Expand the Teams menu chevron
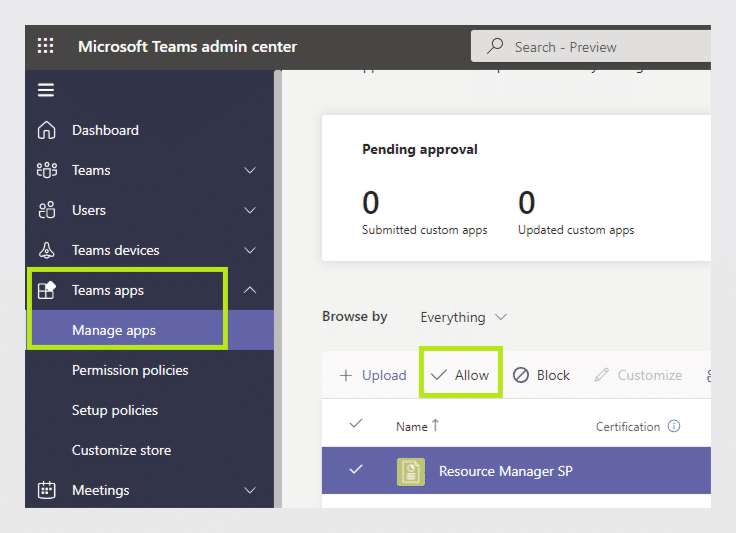Image resolution: width=736 pixels, height=533 pixels. pyautogui.click(x=250, y=170)
